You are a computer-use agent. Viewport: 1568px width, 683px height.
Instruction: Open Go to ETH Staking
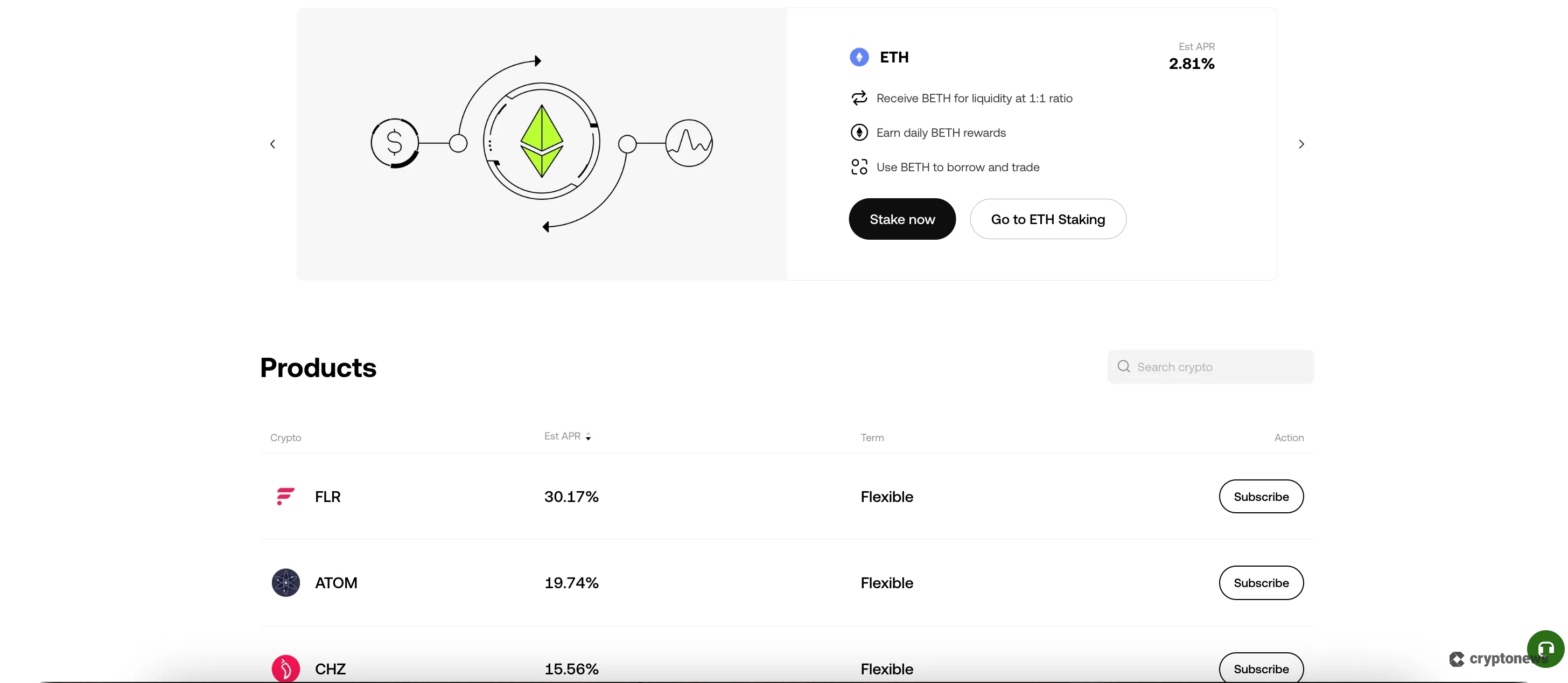pos(1047,219)
